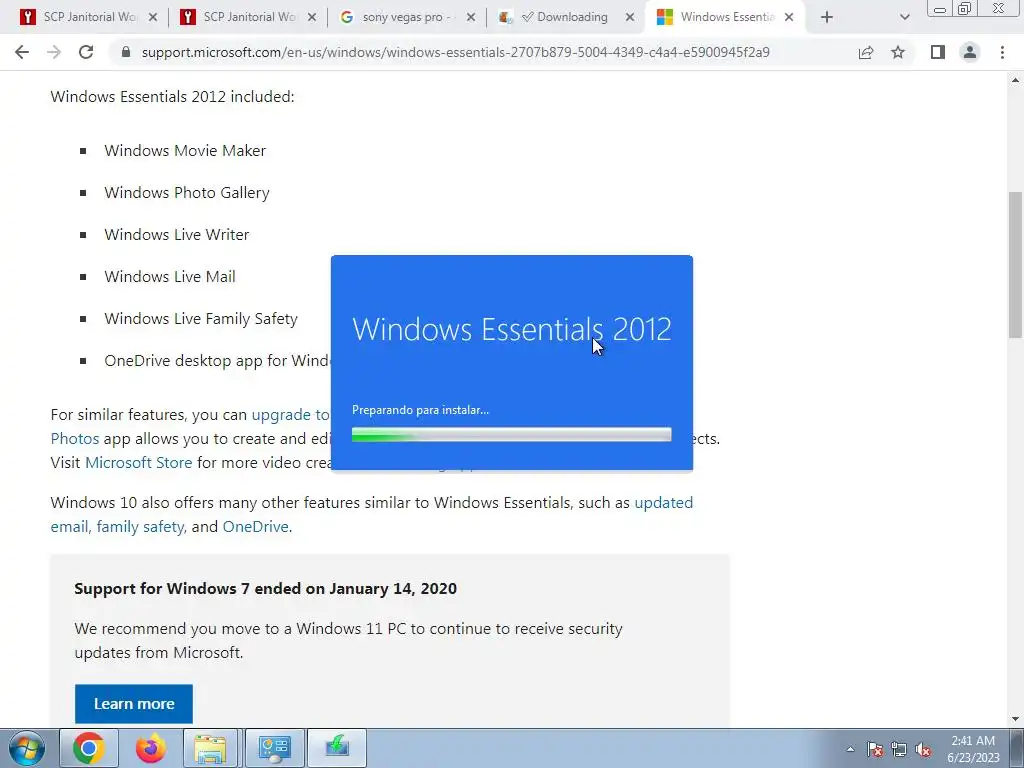
Task: Follow the 'upgrade to' link
Action: (291, 415)
